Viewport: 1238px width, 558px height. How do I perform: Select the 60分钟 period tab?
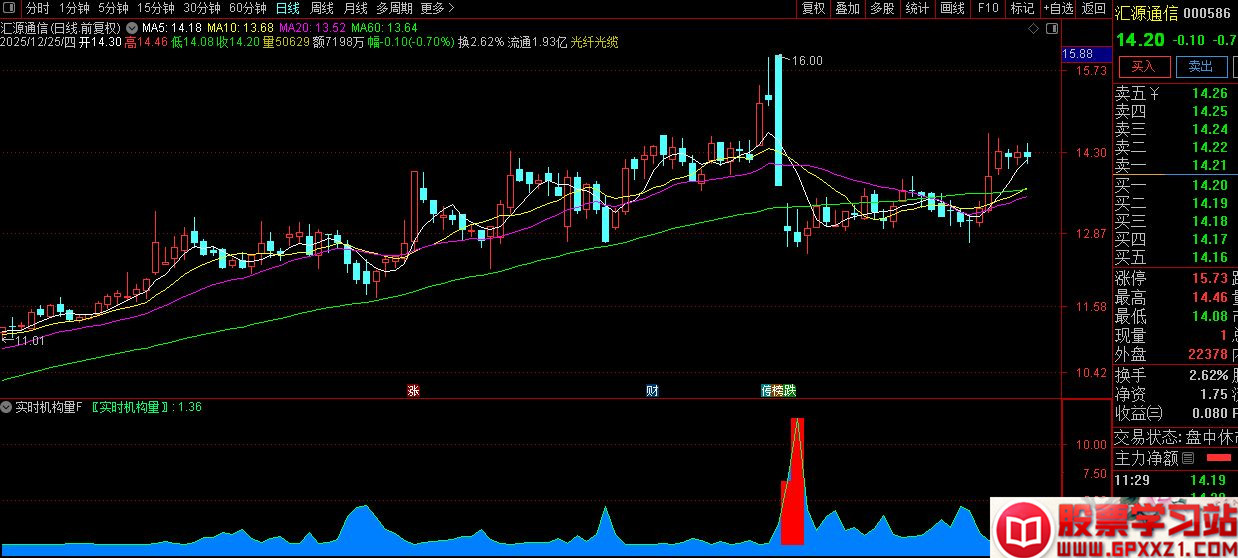point(247,8)
